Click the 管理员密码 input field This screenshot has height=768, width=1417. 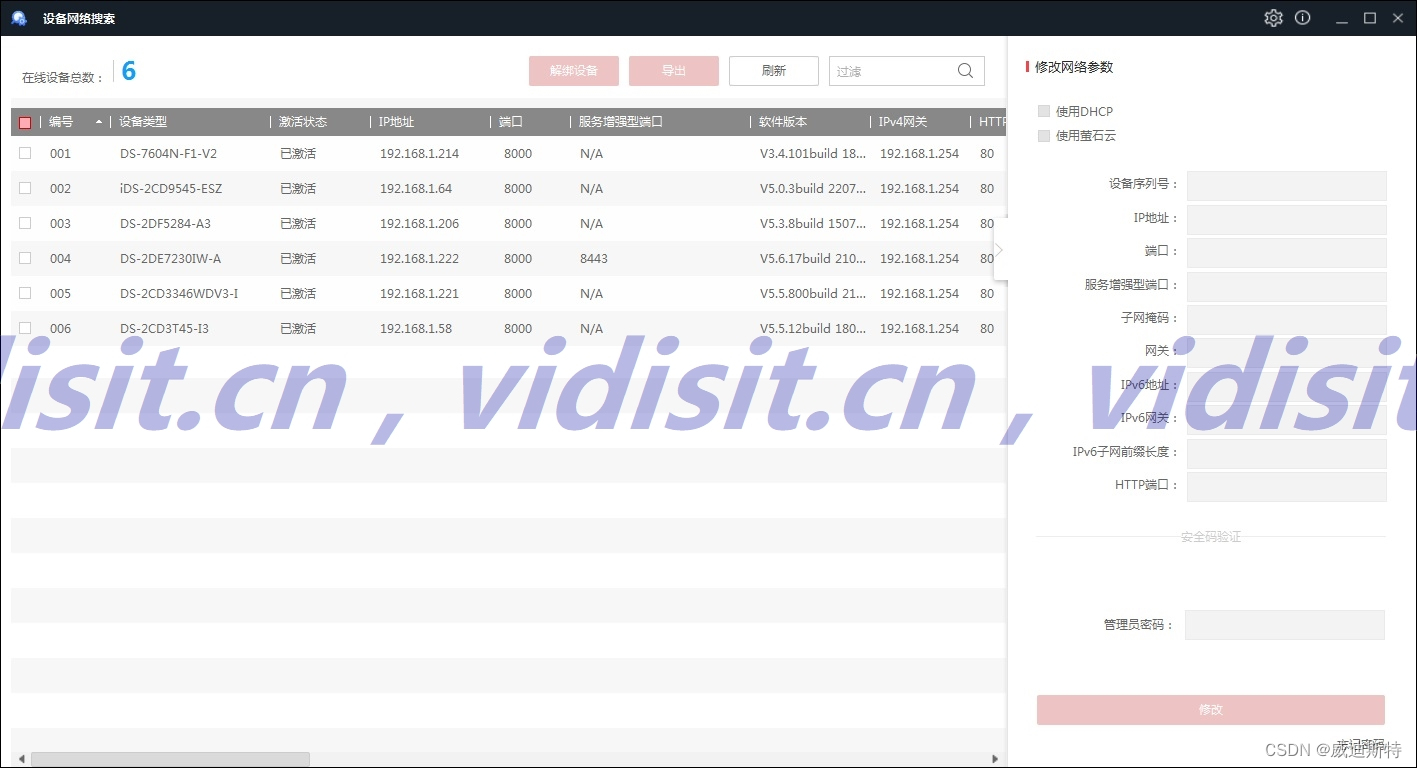point(1285,625)
